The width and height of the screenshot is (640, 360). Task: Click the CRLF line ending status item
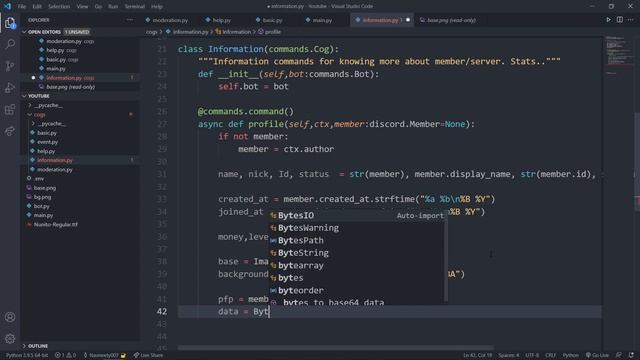tap(550, 356)
